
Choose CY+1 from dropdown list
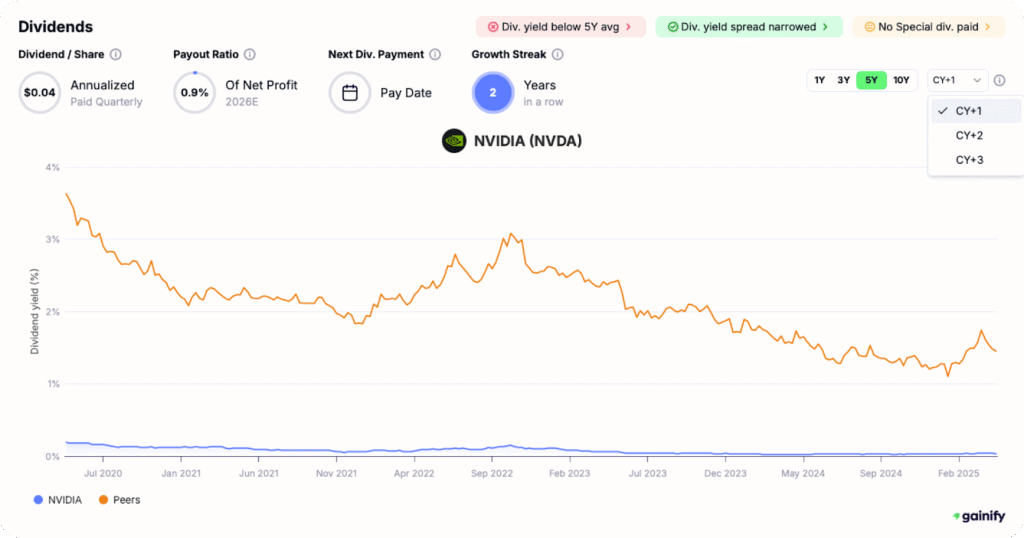coord(976,111)
